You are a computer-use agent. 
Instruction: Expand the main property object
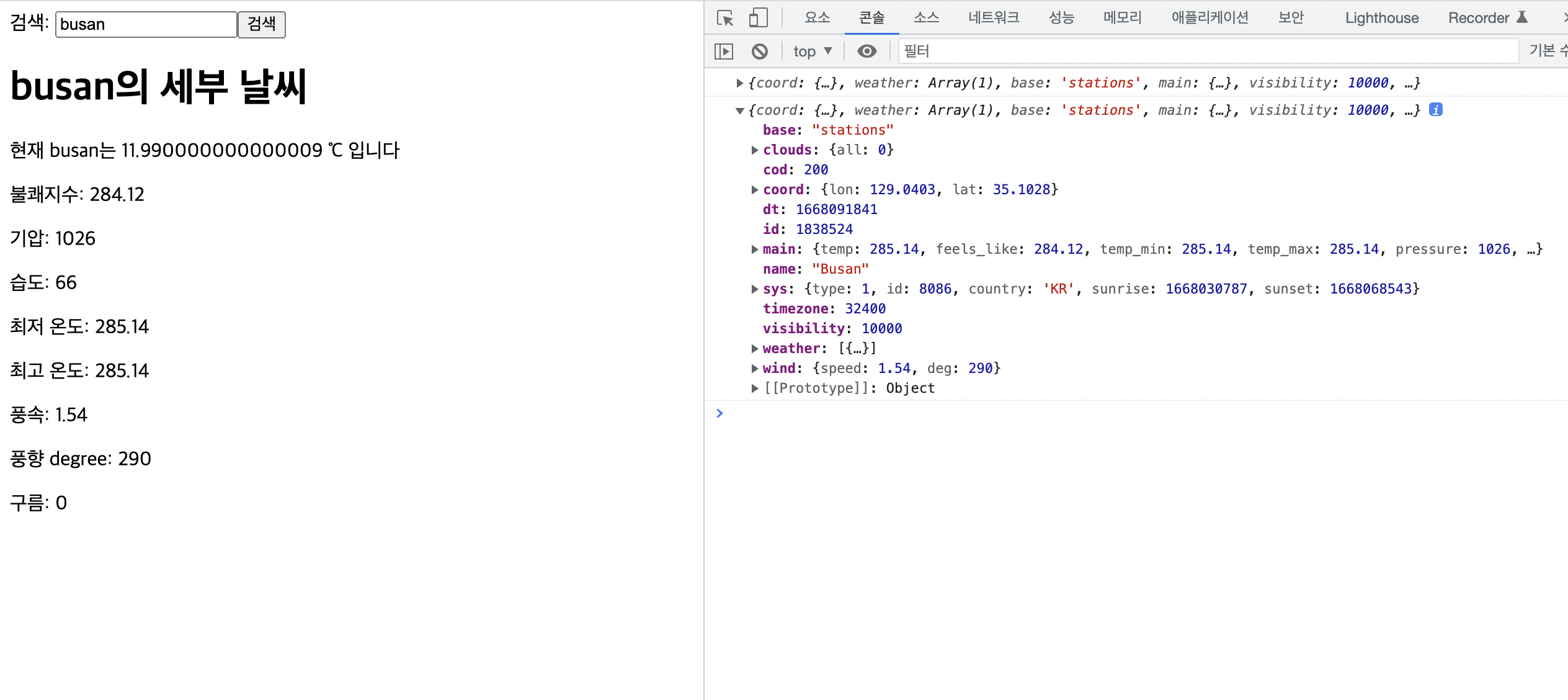[x=755, y=249]
